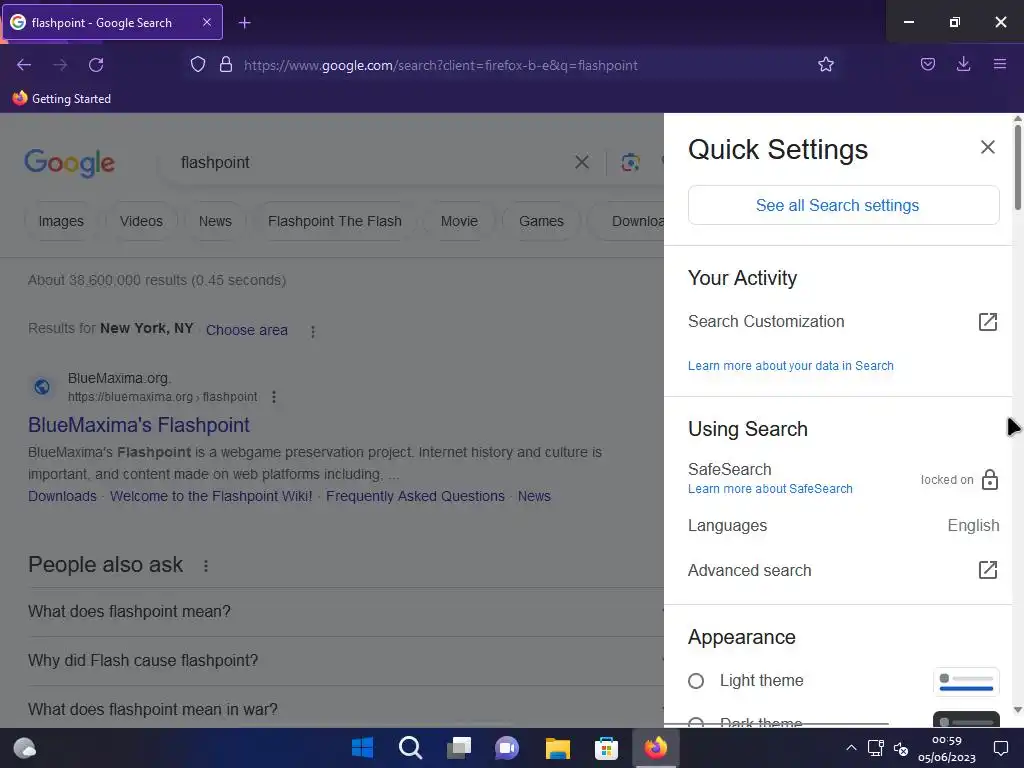Open Search Customization external link icon
Image resolution: width=1024 pixels, height=768 pixels.
987,321
